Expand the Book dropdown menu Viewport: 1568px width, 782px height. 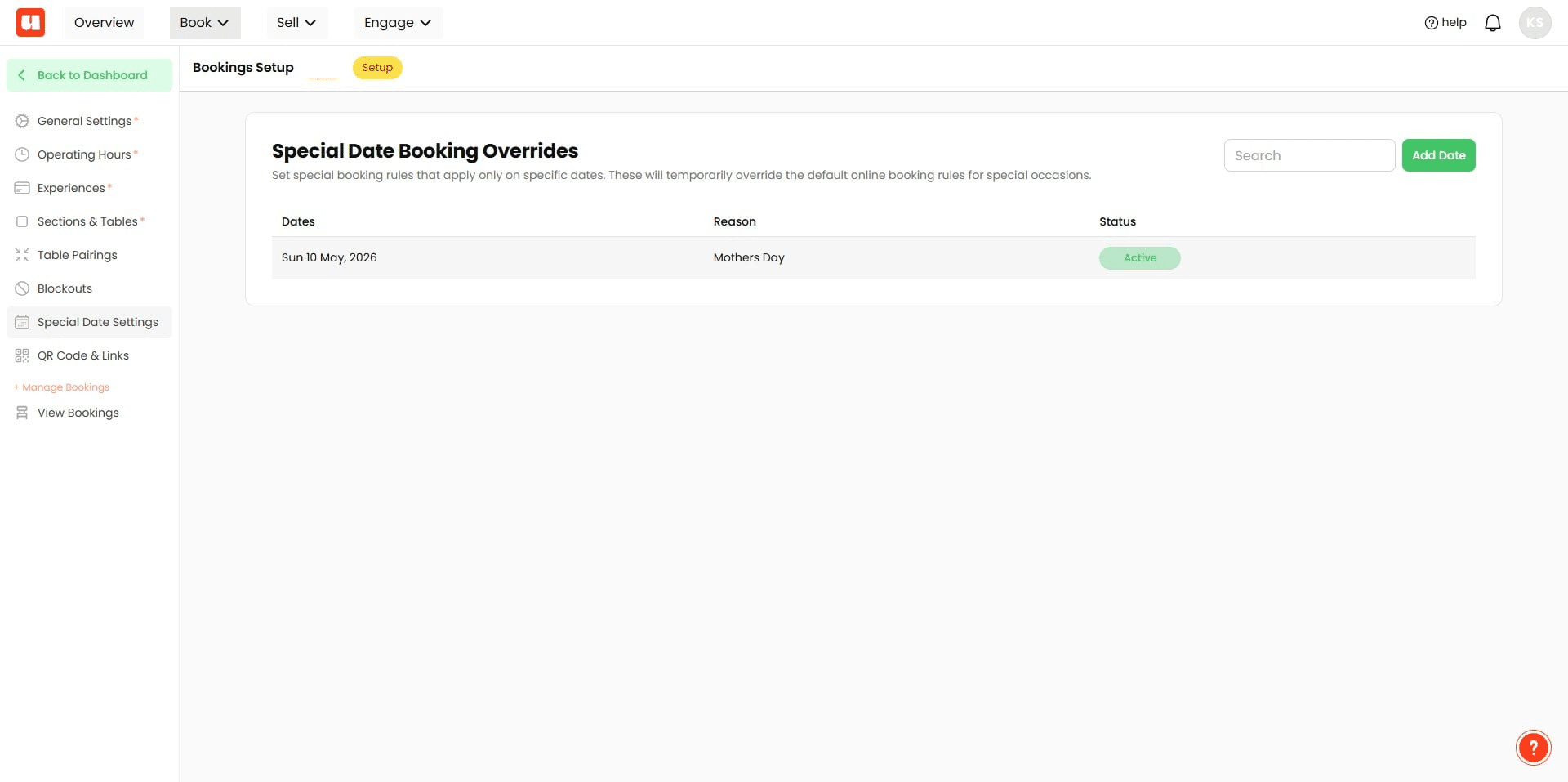[x=205, y=23]
